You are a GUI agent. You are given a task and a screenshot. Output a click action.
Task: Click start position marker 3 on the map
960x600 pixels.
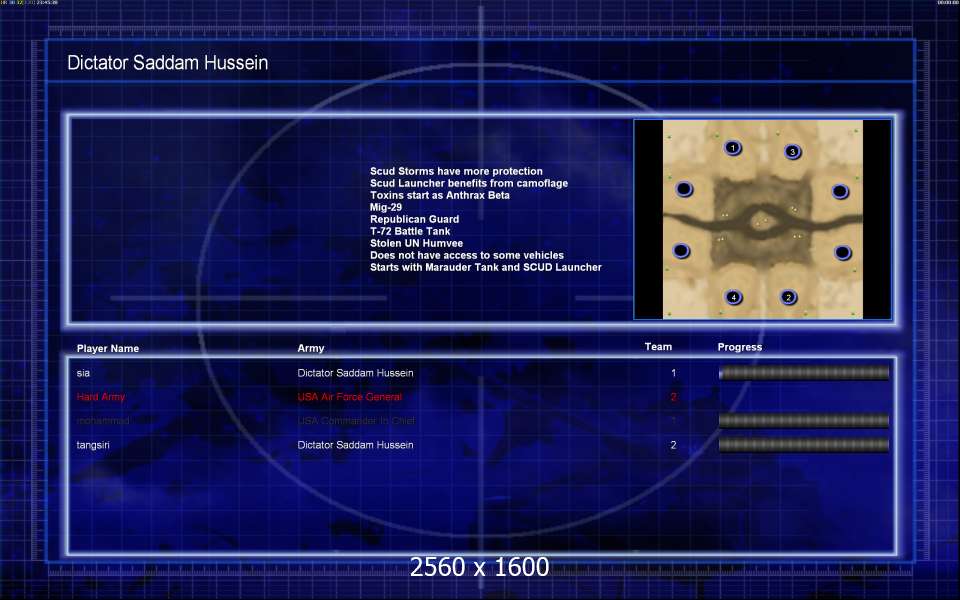[x=792, y=151]
